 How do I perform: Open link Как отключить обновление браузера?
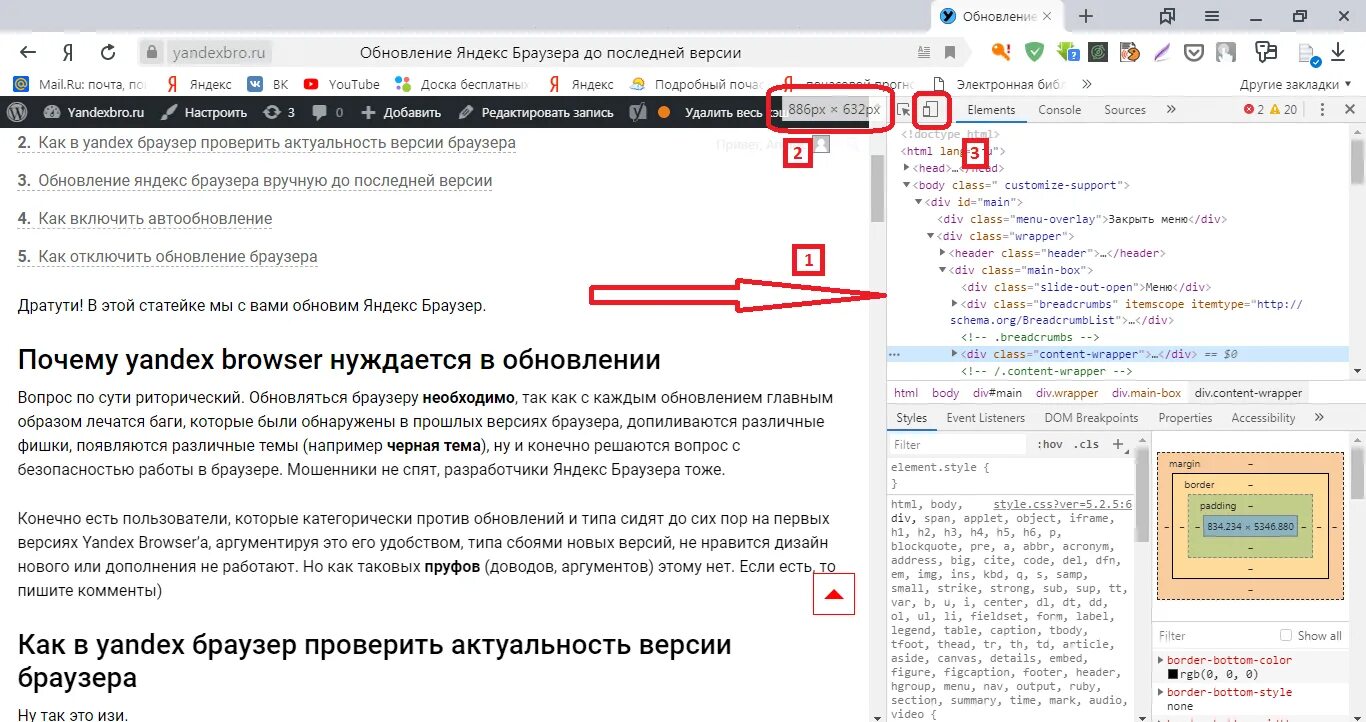(x=178, y=257)
